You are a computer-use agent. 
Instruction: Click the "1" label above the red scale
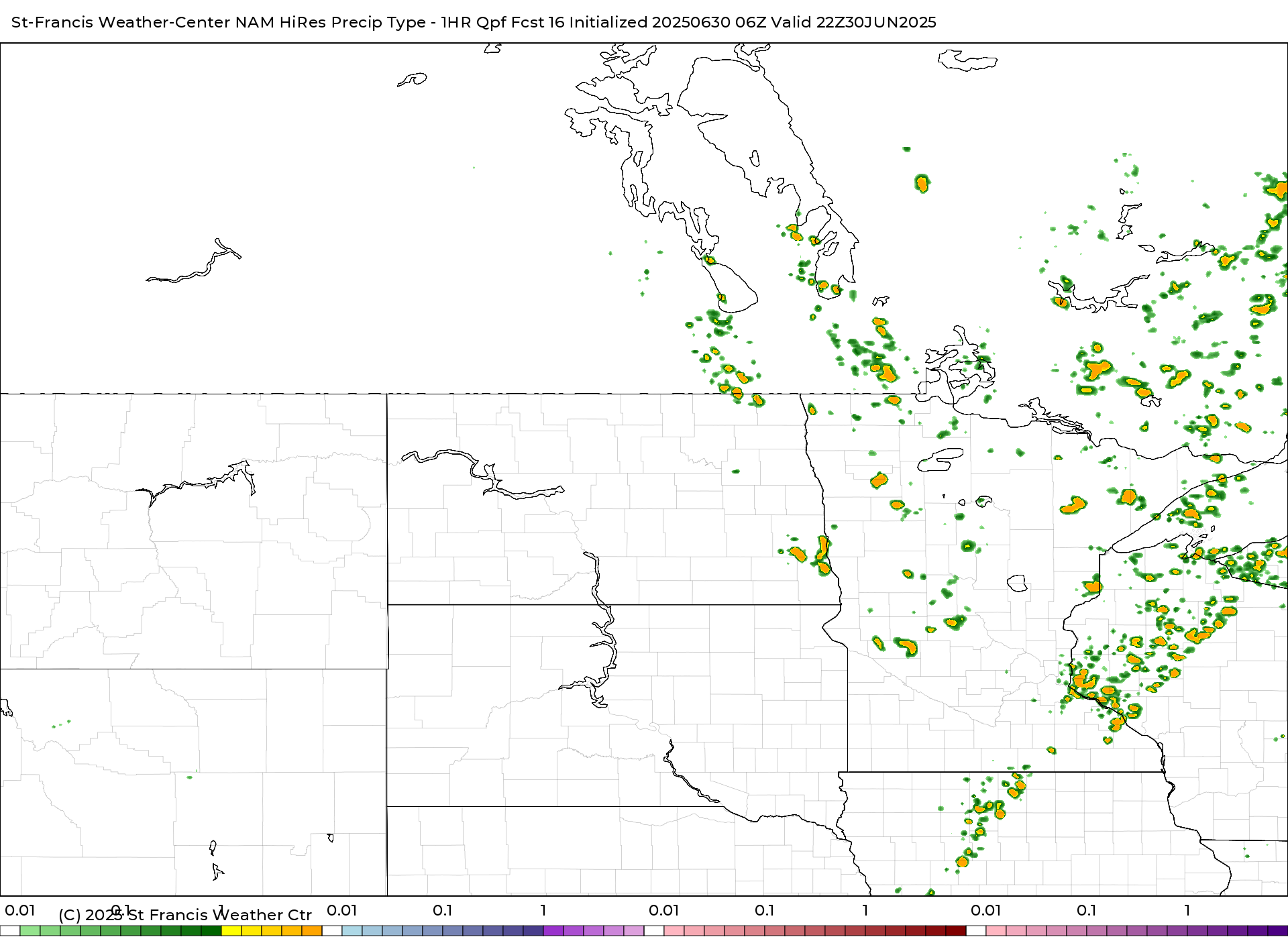865,910
